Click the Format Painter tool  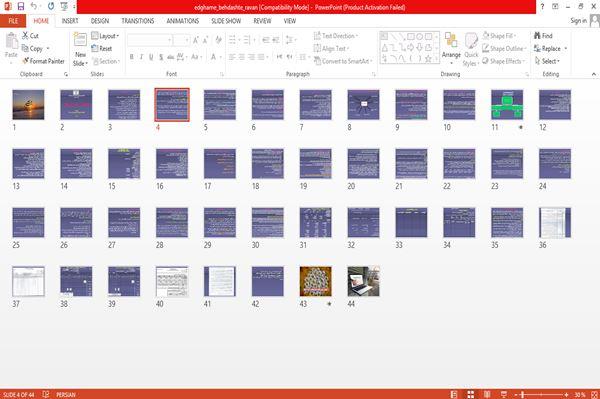(x=43, y=61)
